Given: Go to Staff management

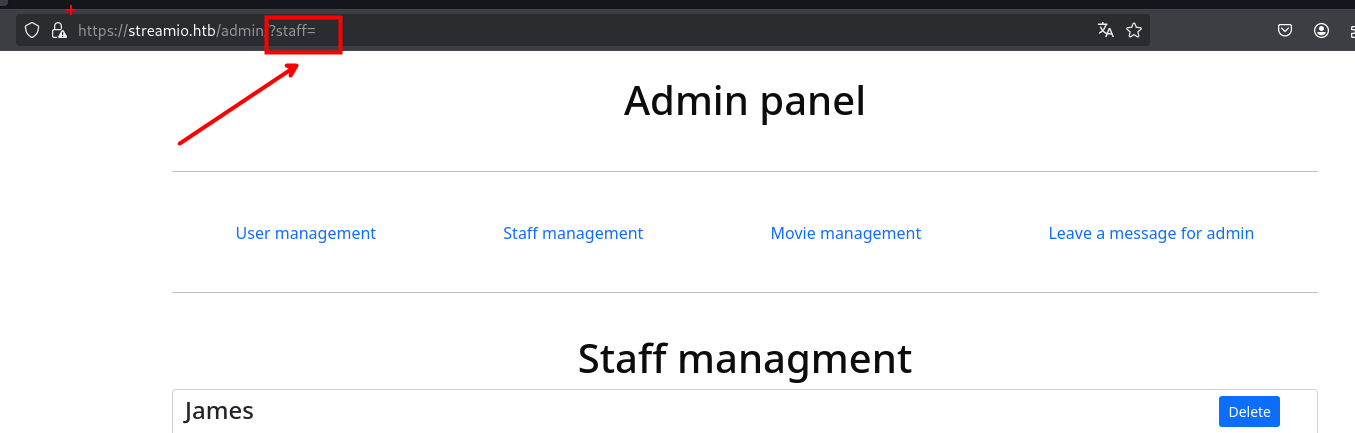Looking at the screenshot, I should (x=573, y=233).
